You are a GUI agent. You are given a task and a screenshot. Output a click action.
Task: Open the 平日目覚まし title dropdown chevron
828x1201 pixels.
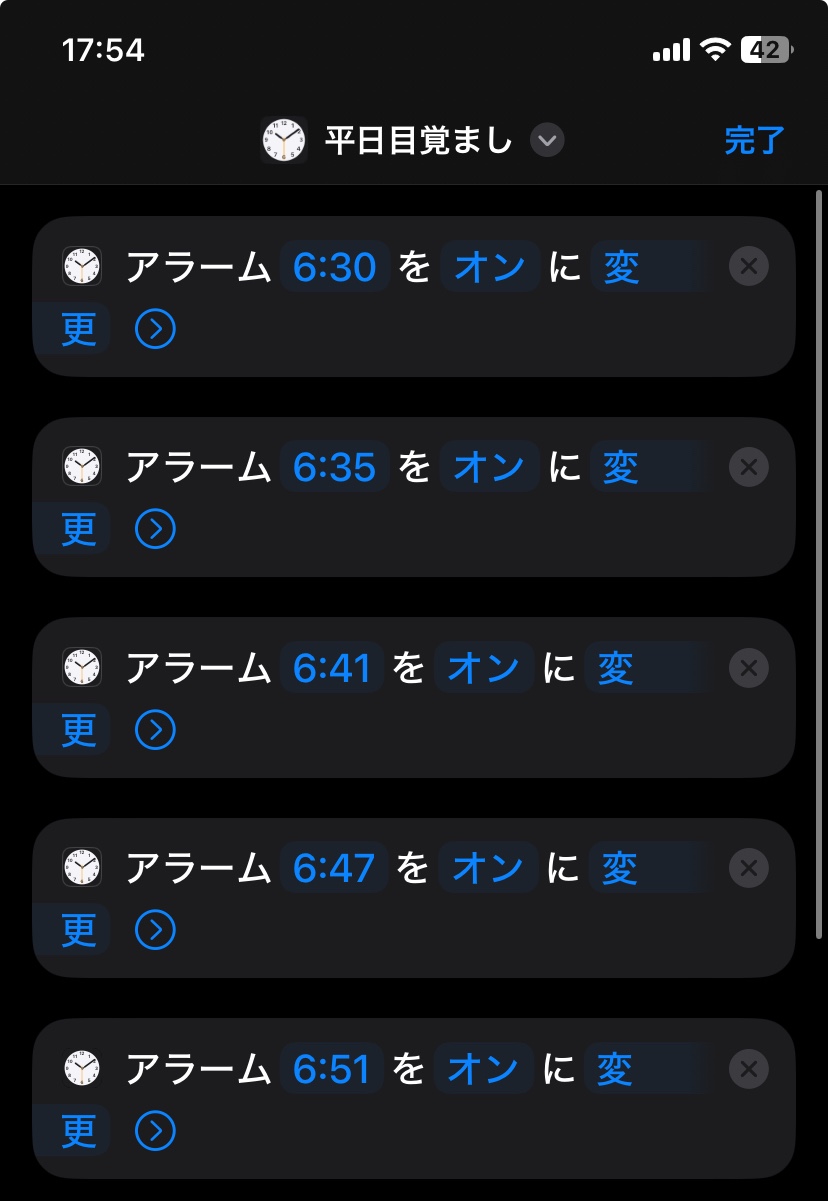pyautogui.click(x=546, y=140)
